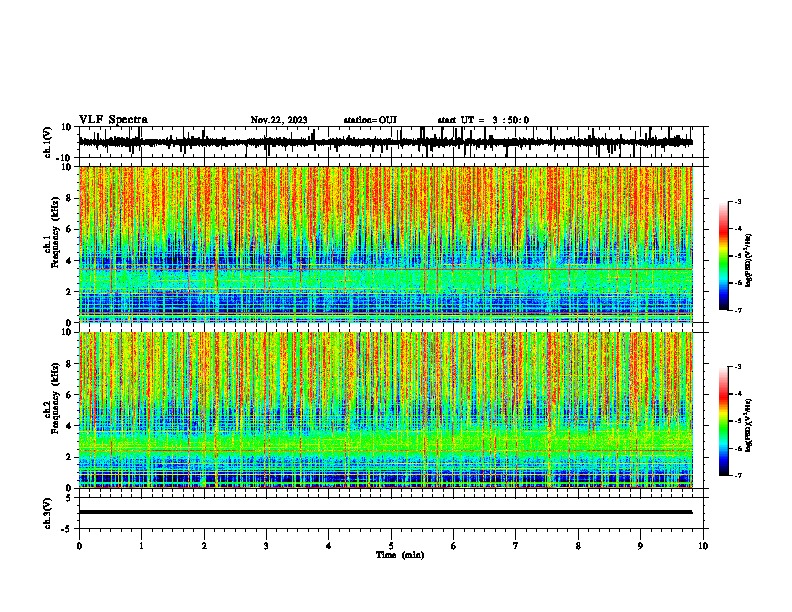The height and width of the screenshot is (612, 792).
Task: Click the "4" kHz tick on ch.2 frequency axis
Action: click(69, 426)
